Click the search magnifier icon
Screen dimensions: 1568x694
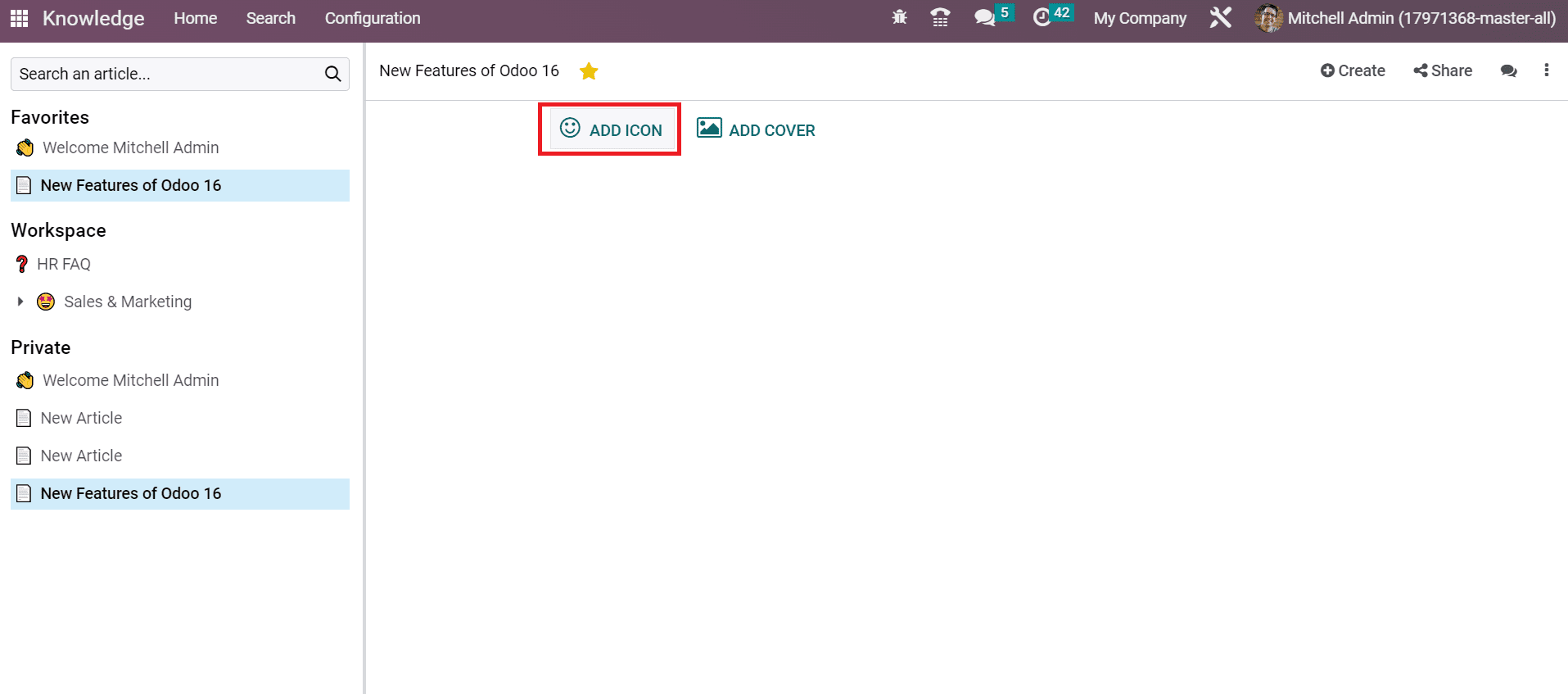point(332,74)
